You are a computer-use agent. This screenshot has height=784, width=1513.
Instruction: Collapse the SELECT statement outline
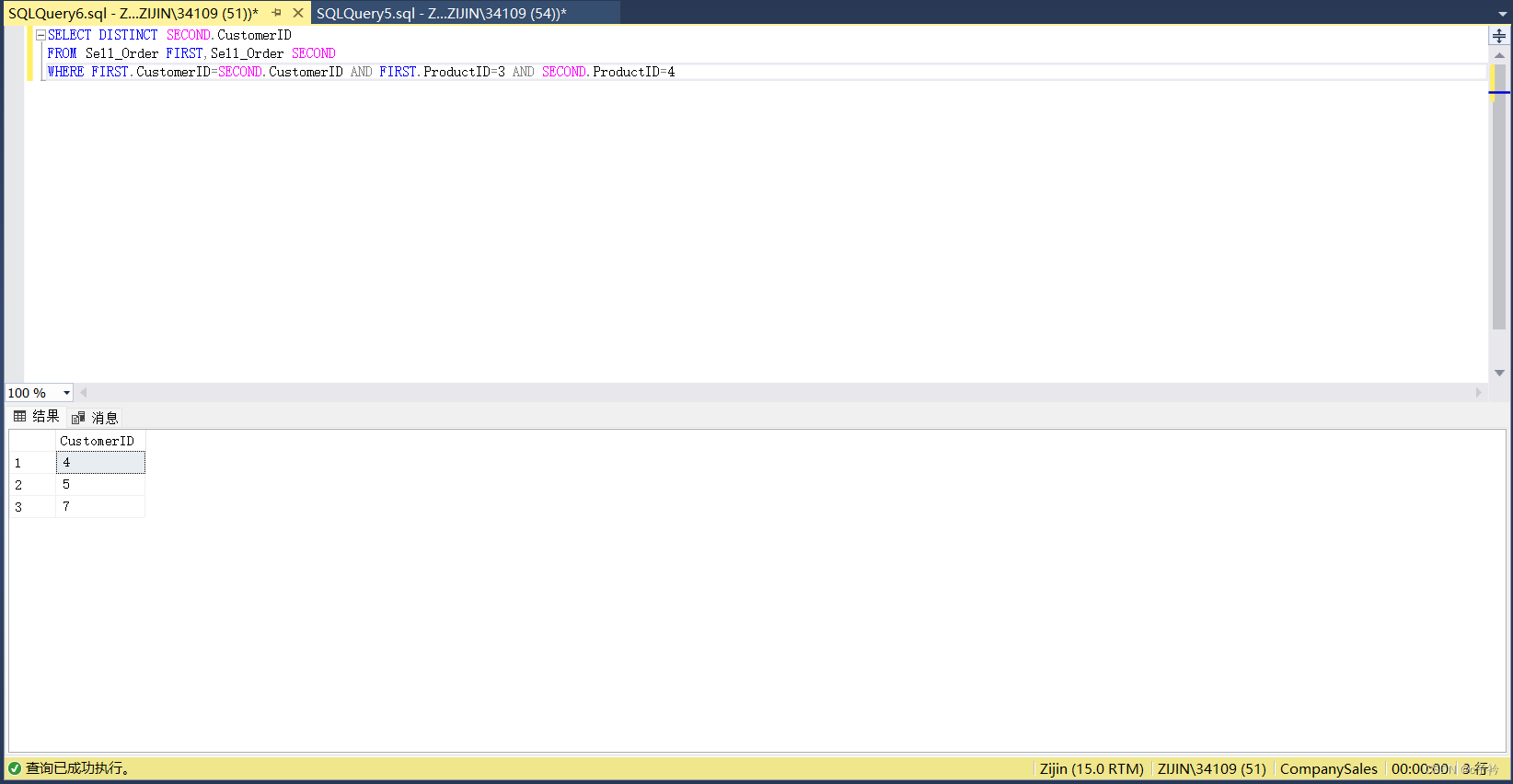click(40, 35)
